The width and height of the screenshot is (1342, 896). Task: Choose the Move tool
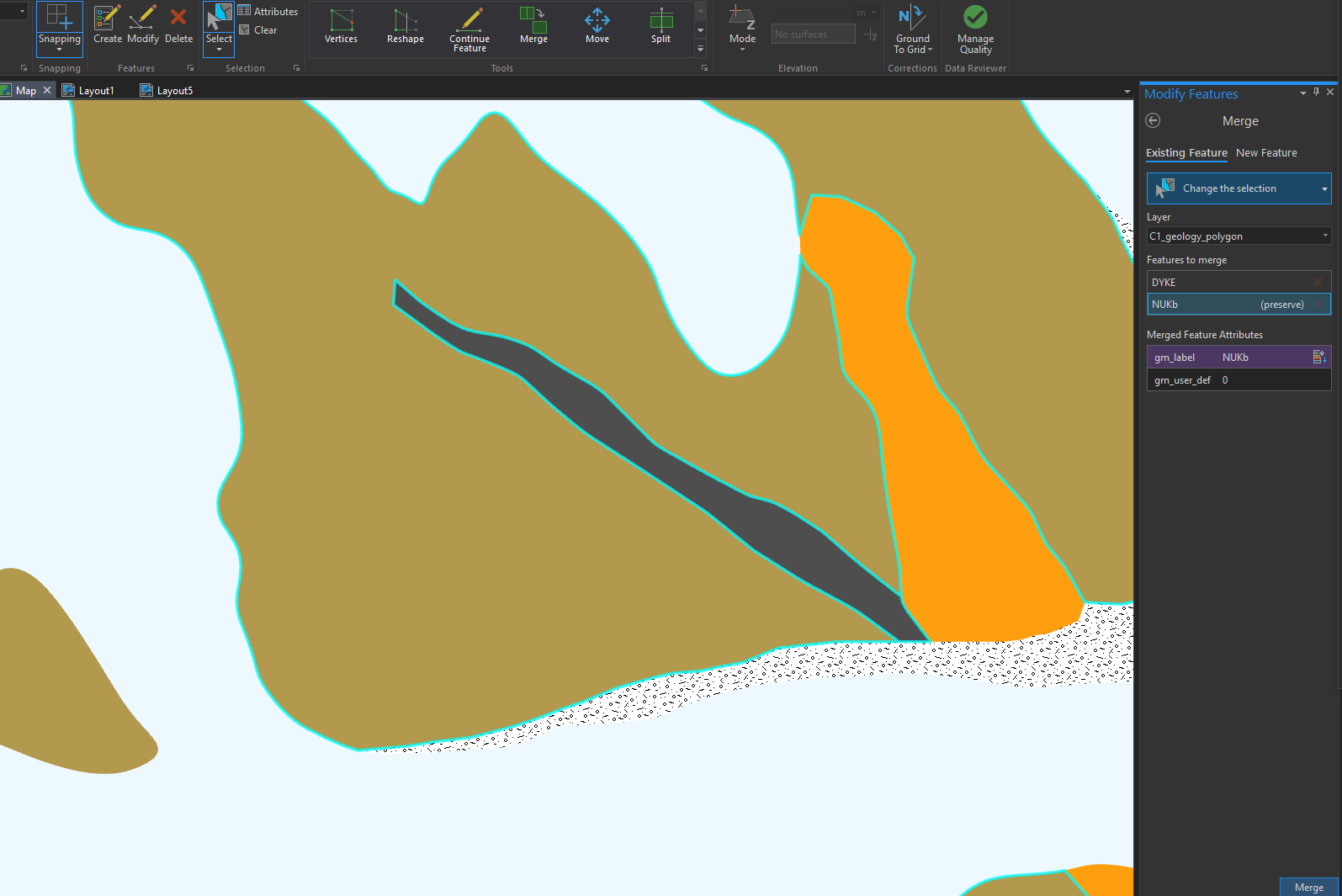click(597, 27)
